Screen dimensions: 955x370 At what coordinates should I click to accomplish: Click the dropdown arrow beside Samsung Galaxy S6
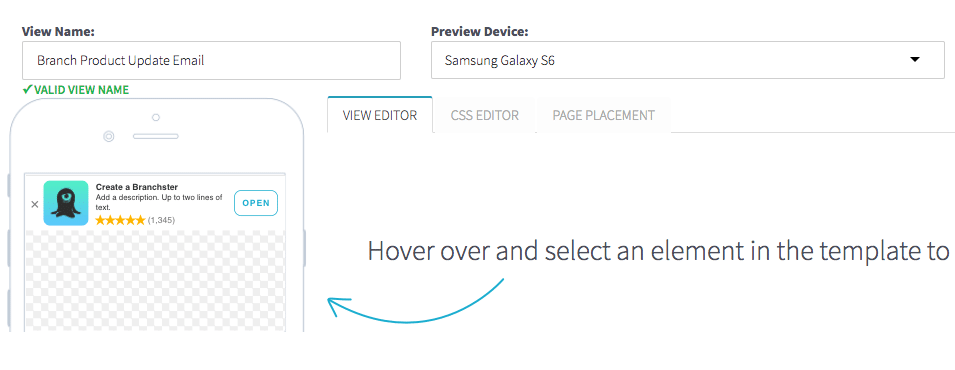(x=914, y=60)
